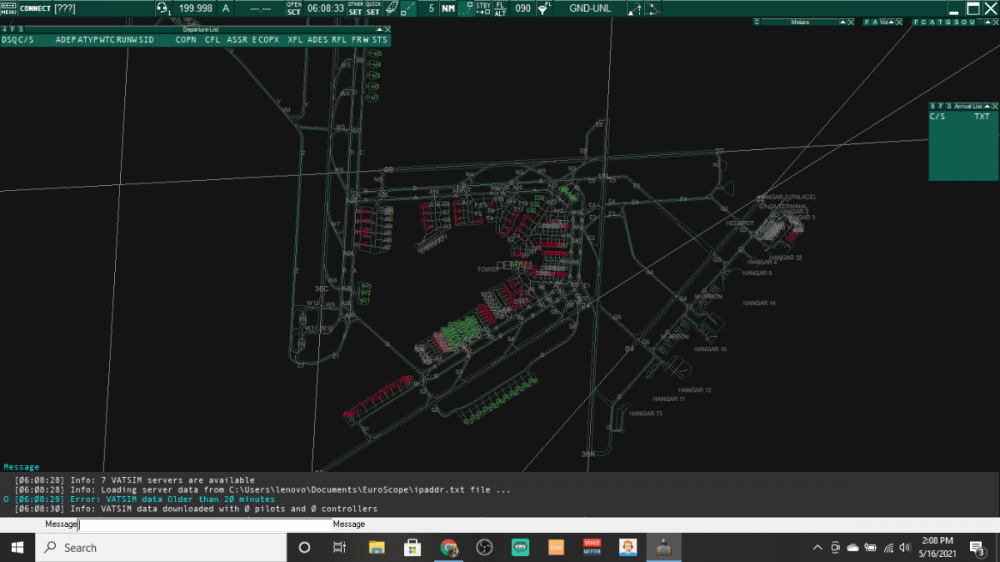Open the sector file via OPEN SCT
Viewport: 1000px width, 562px height.
pos(293,8)
